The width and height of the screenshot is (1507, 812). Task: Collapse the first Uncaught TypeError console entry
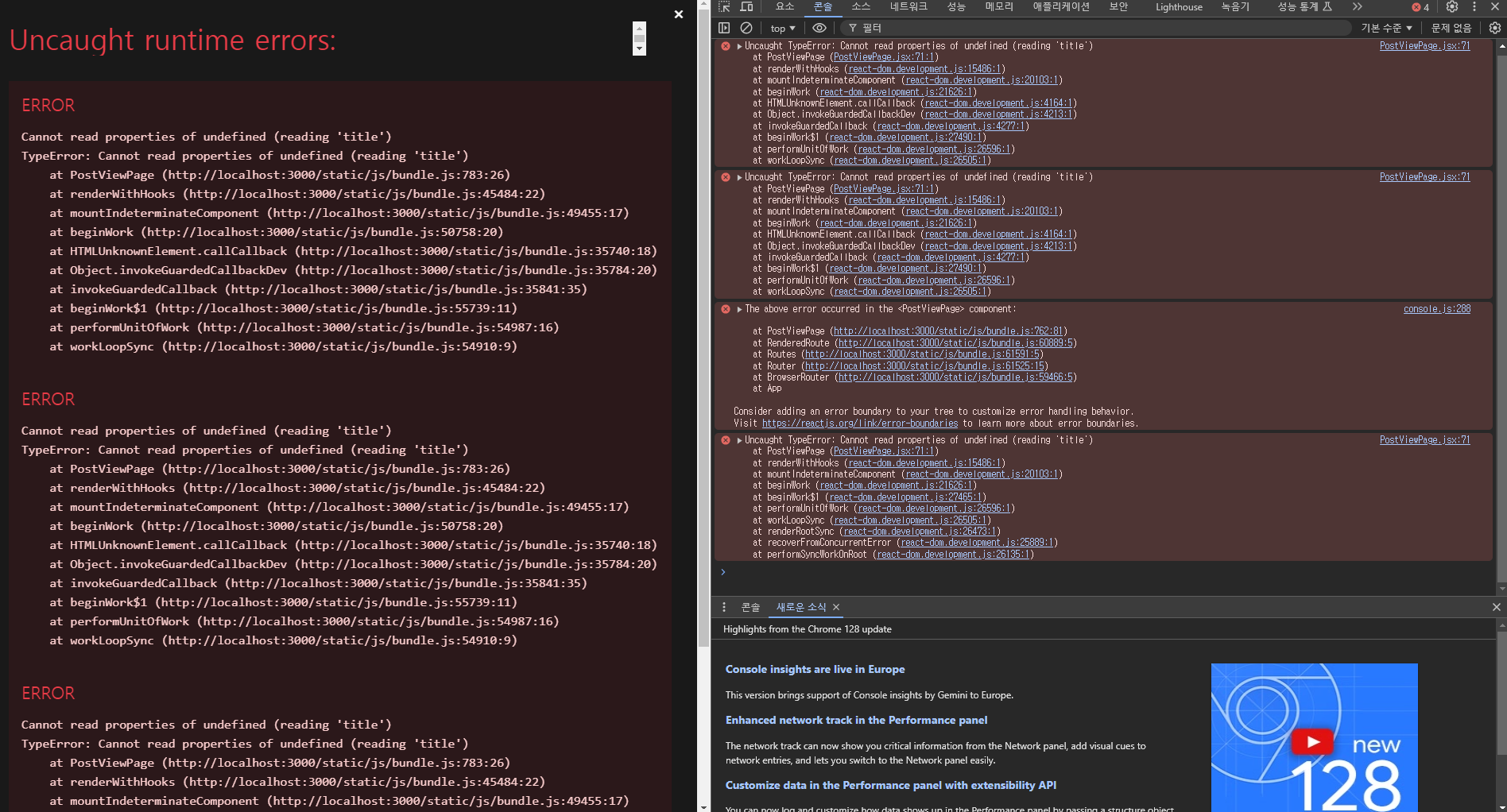739,46
